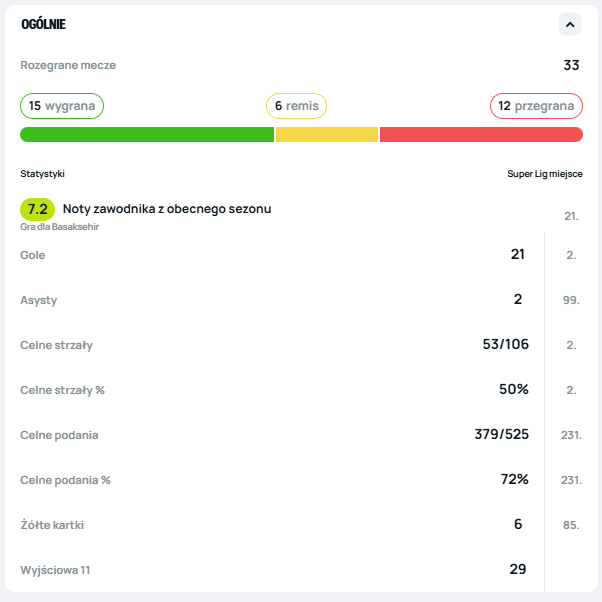Click the Statystyki column header
Image resolution: width=602 pixels, height=602 pixels.
click(43, 174)
